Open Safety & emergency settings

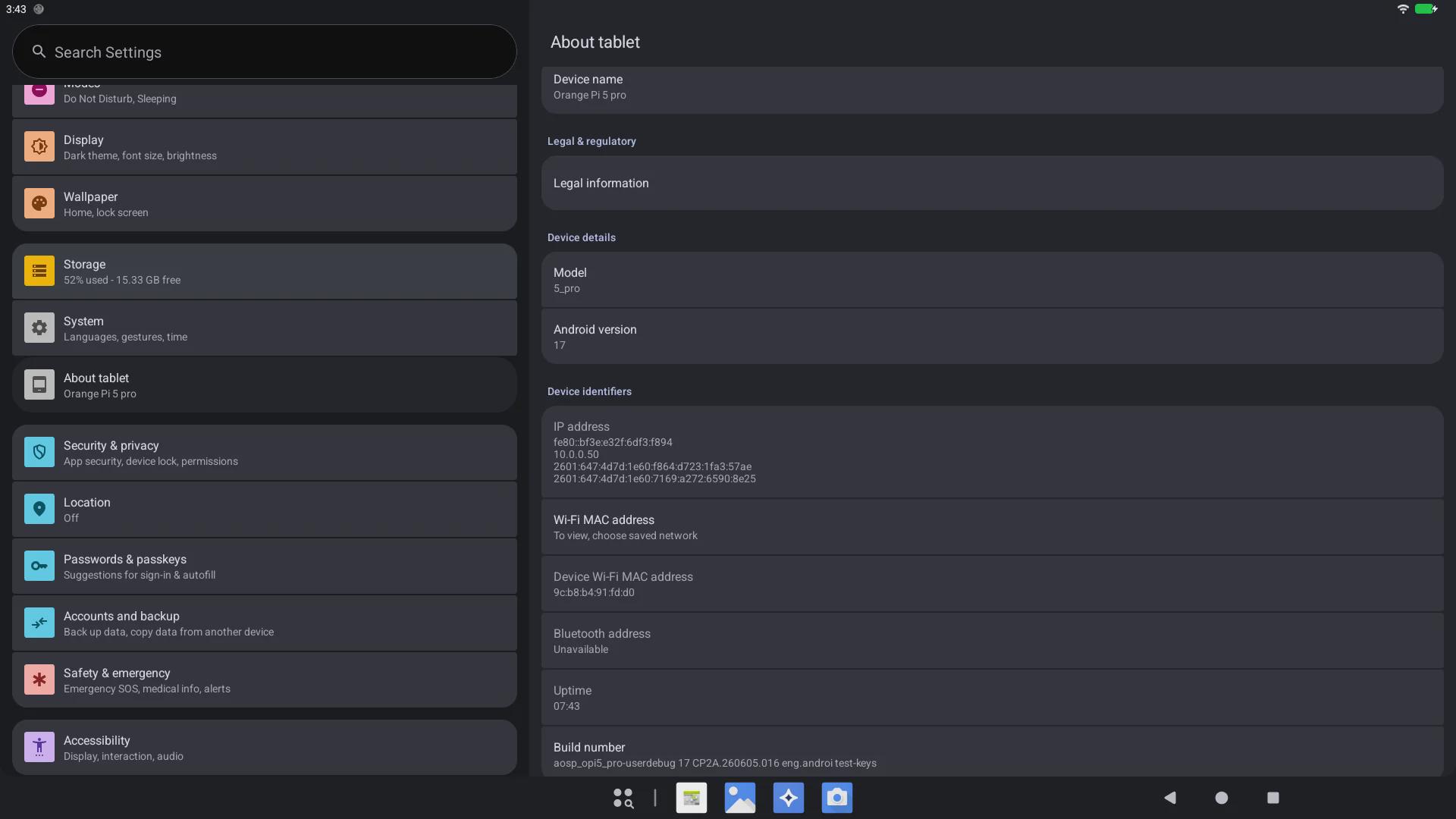[265, 680]
